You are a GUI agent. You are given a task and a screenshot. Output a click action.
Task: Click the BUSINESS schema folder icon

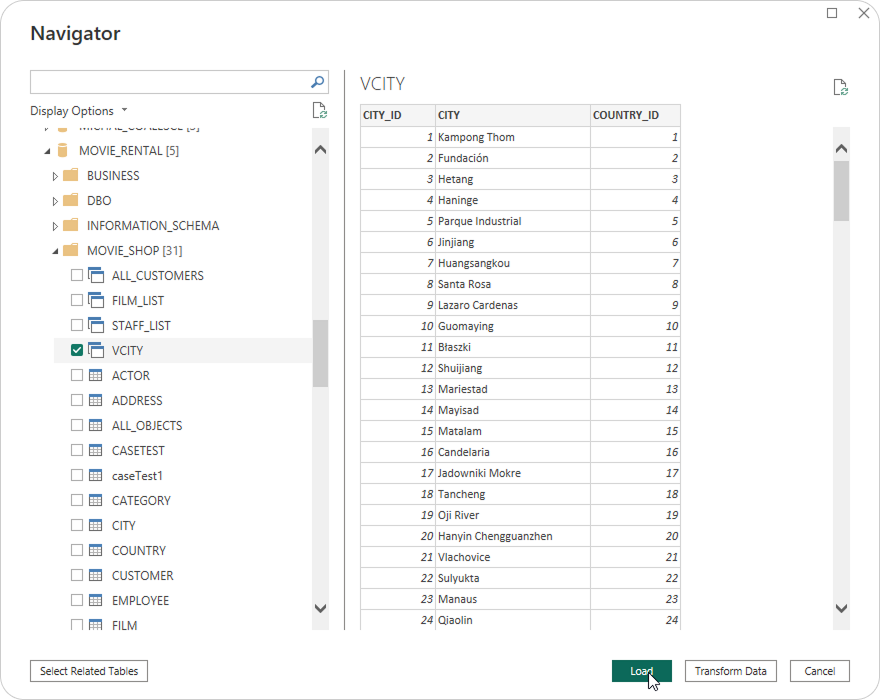pyautogui.click(x=70, y=176)
